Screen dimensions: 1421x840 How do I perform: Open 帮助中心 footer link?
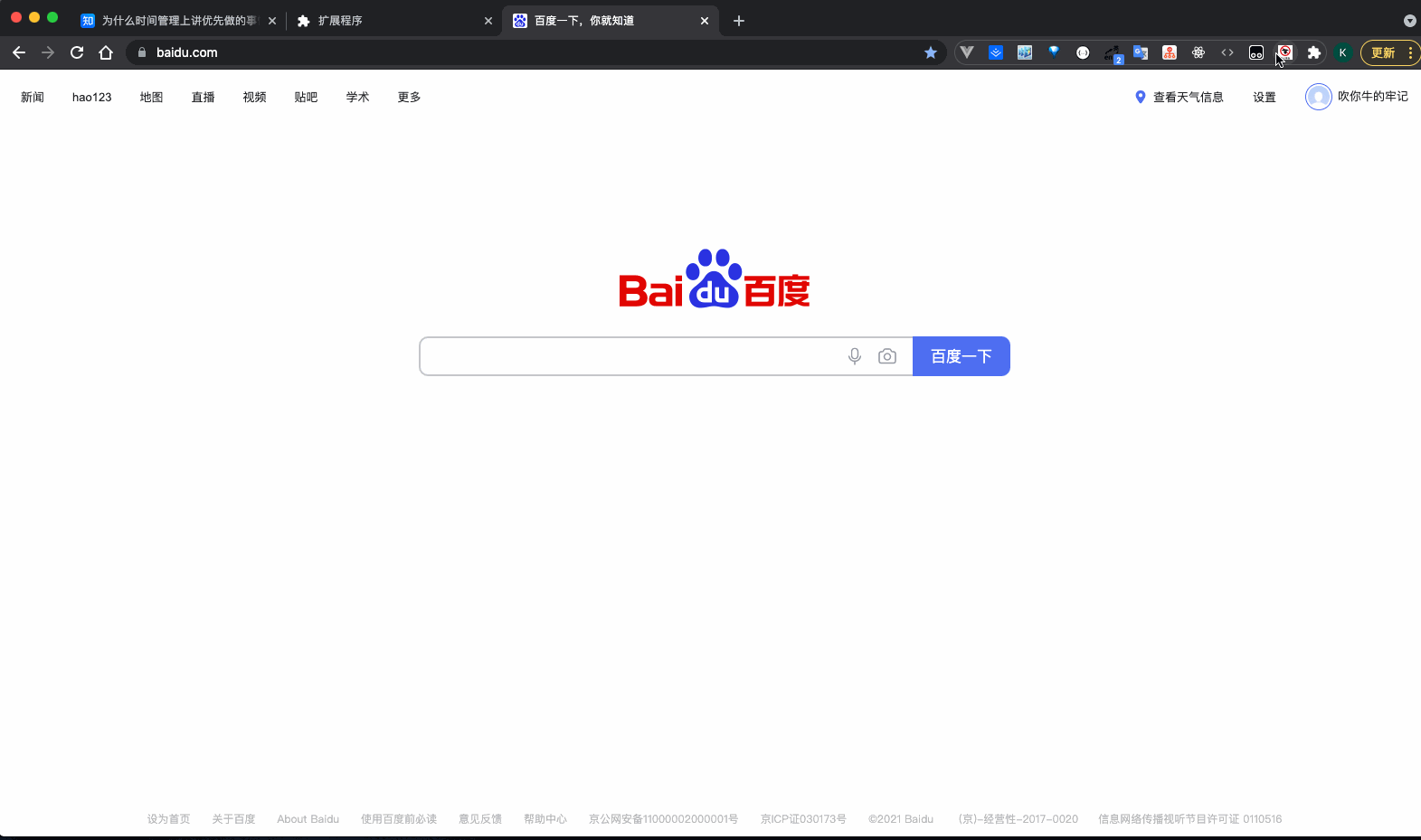(x=545, y=819)
